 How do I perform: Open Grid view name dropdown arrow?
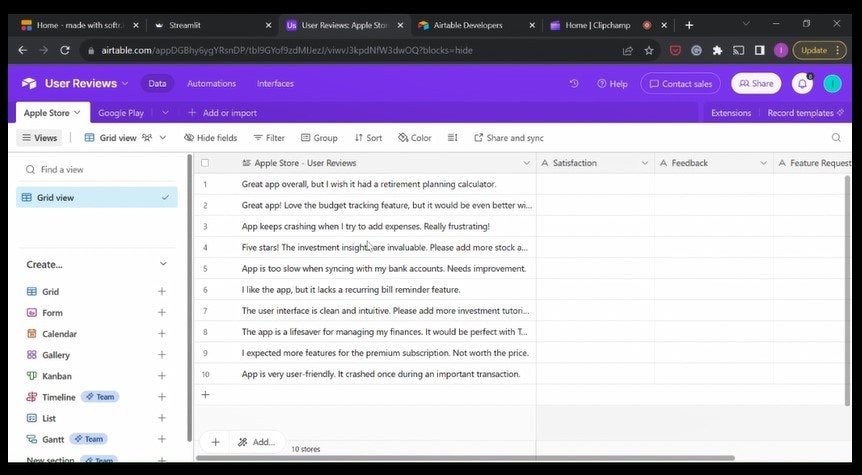point(163,138)
